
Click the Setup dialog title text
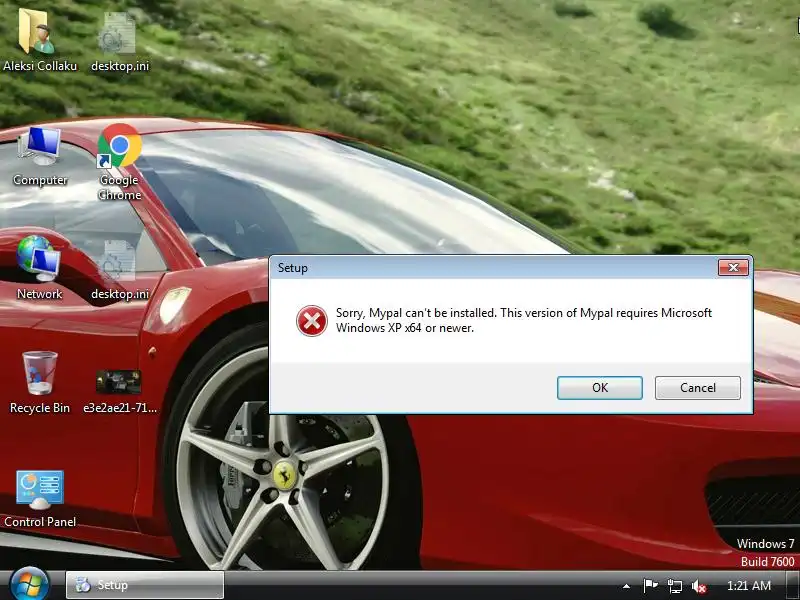[x=293, y=268]
